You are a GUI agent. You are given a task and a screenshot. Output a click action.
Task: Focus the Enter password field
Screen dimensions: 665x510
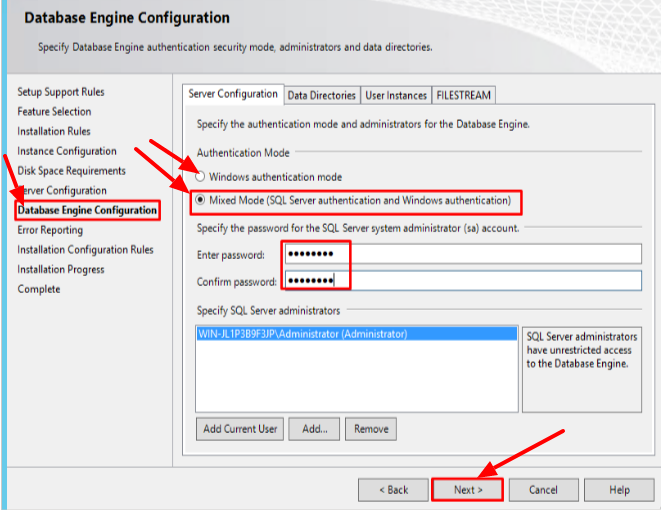pyautogui.click(x=463, y=254)
